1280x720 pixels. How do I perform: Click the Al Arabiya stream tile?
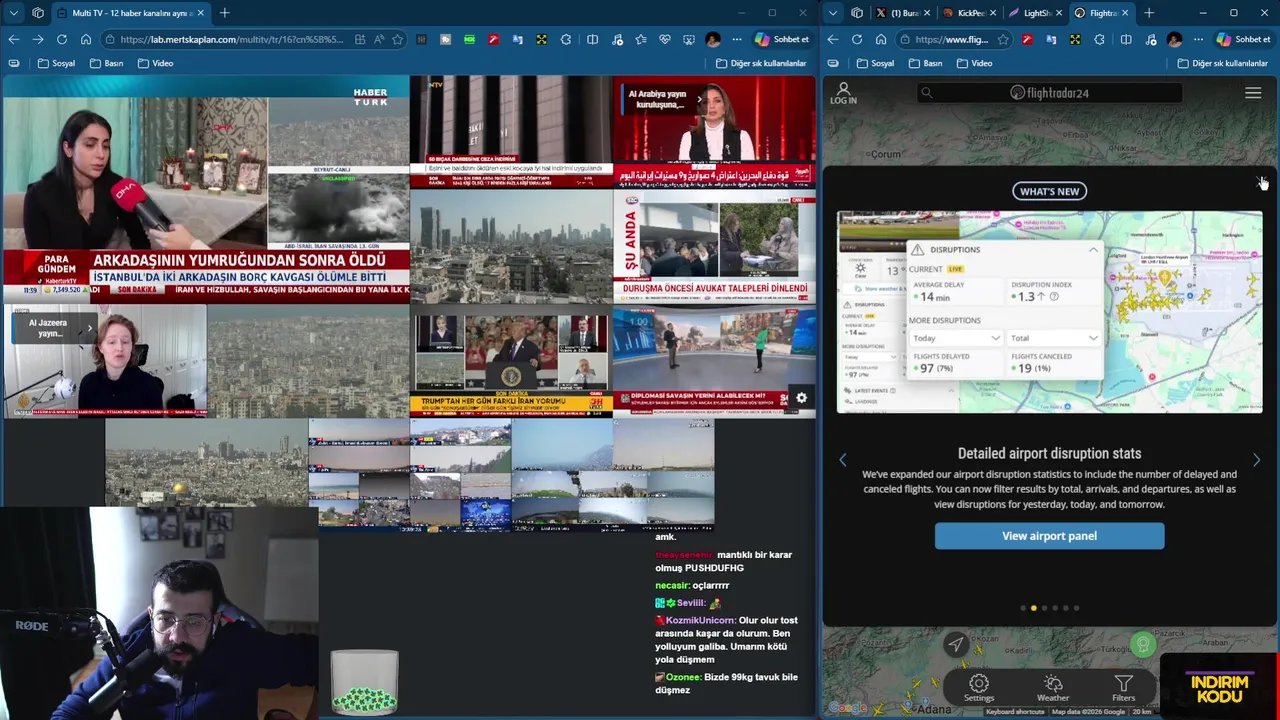(x=714, y=132)
